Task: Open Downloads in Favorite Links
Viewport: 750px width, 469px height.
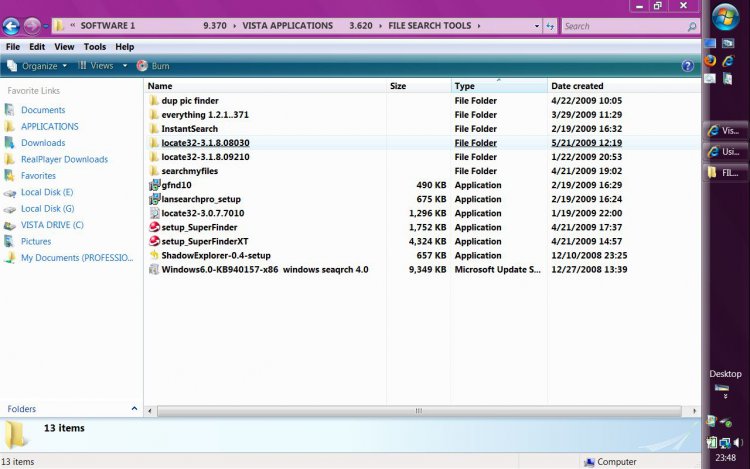Action: (43, 143)
